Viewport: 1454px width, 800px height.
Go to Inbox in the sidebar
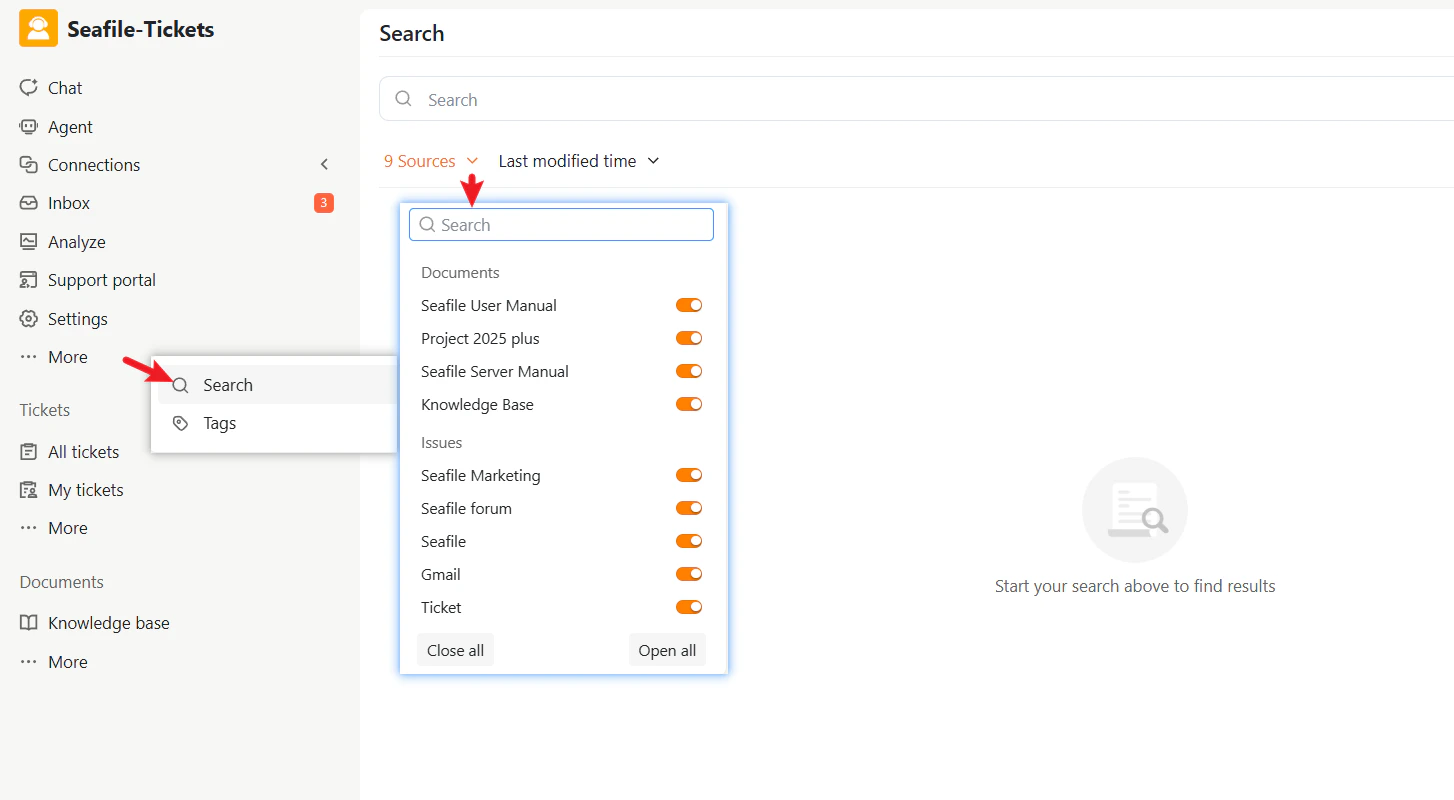[69, 203]
